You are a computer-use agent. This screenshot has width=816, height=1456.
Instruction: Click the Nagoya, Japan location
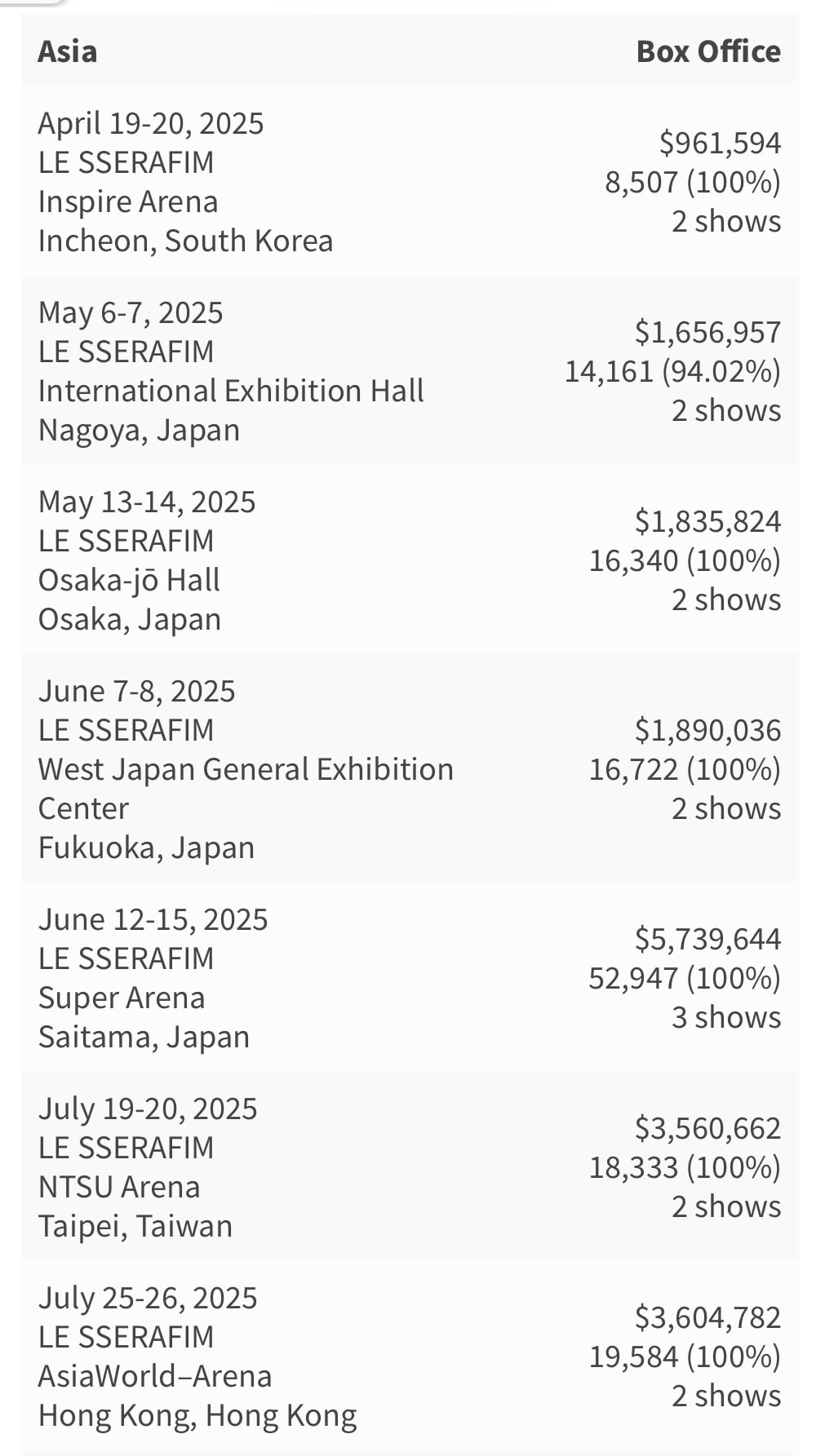[139, 430]
